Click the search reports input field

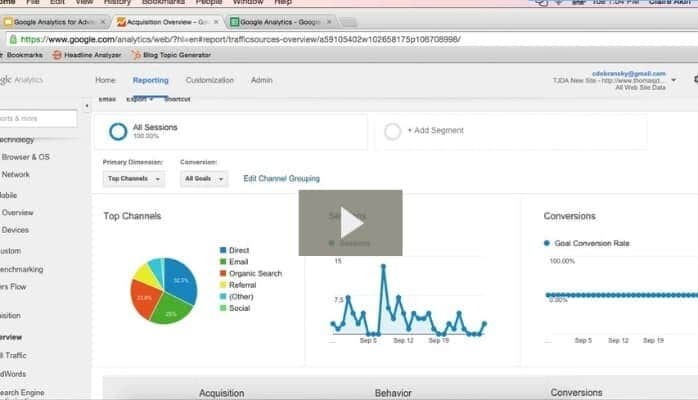coord(37,119)
